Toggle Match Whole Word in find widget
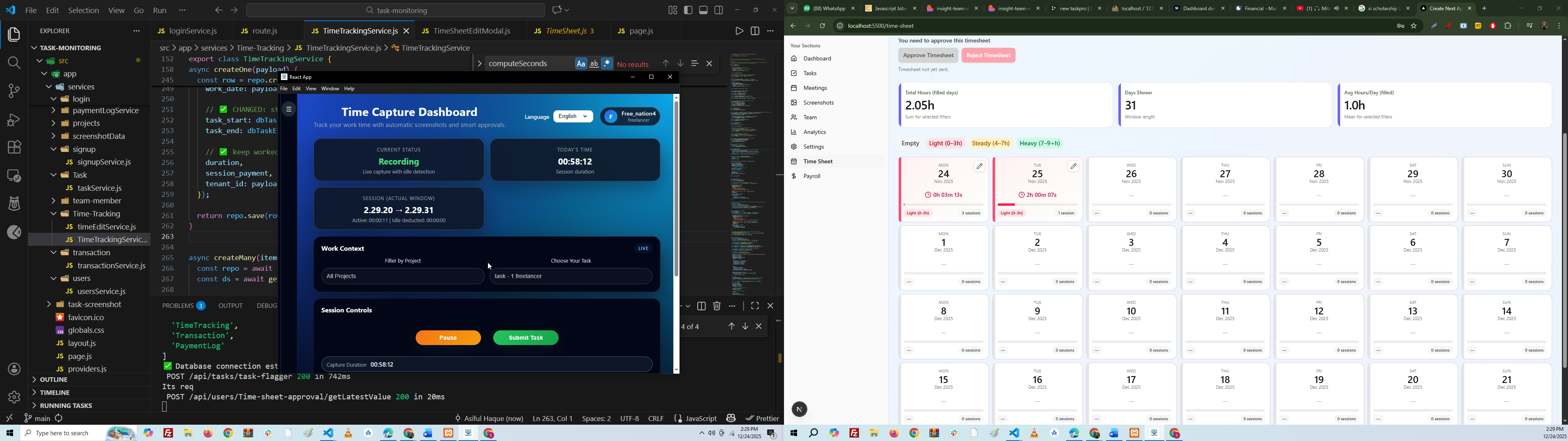1568x441 pixels. pyautogui.click(x=593, y=64)
